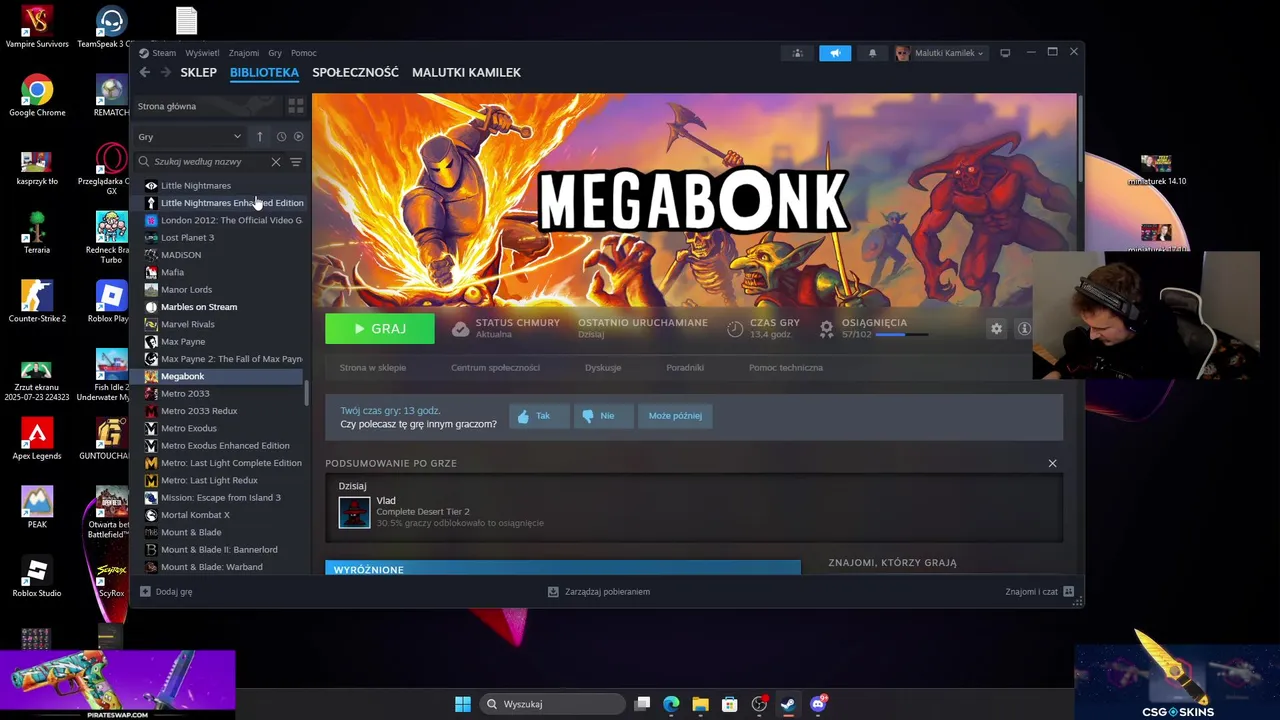1280x720 pixels.
Task: Open SPOŁECZNOŚĆ tab
Action: click(x=355, y=72)
